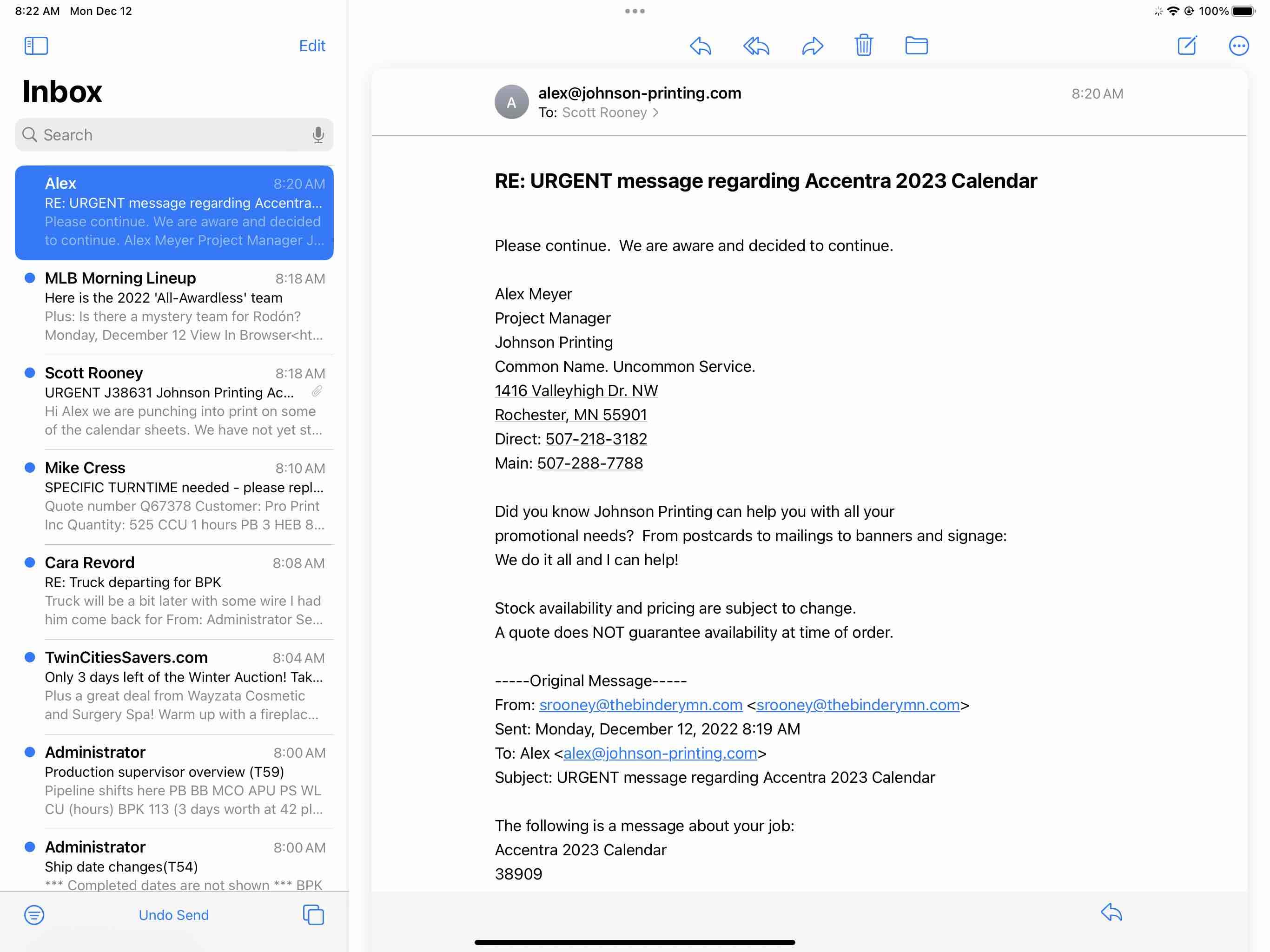
Task: Expand the Scott Rooney recipient details chevron
Action: click(x=655, y=112)
